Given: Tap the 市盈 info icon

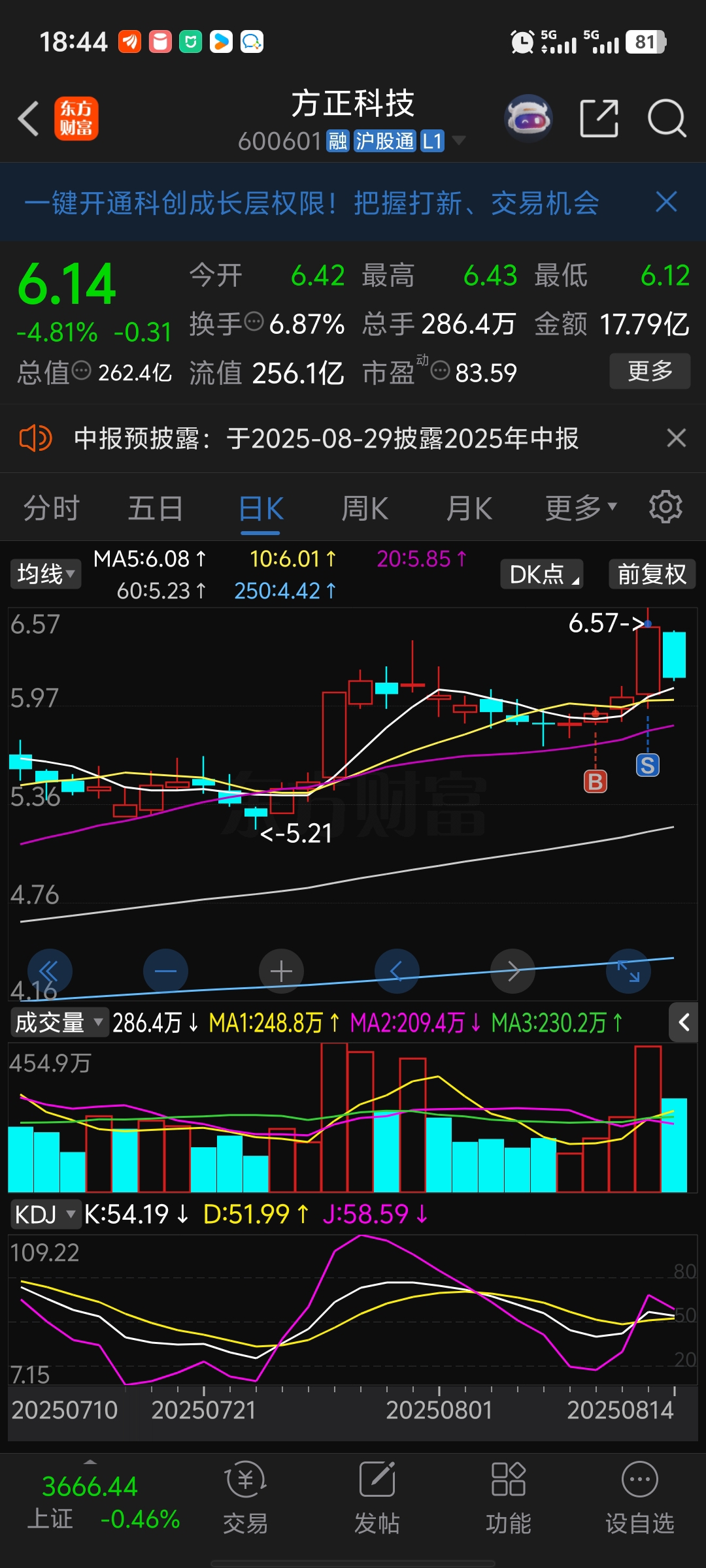Looking at the screenshot, I should (441, 371).
